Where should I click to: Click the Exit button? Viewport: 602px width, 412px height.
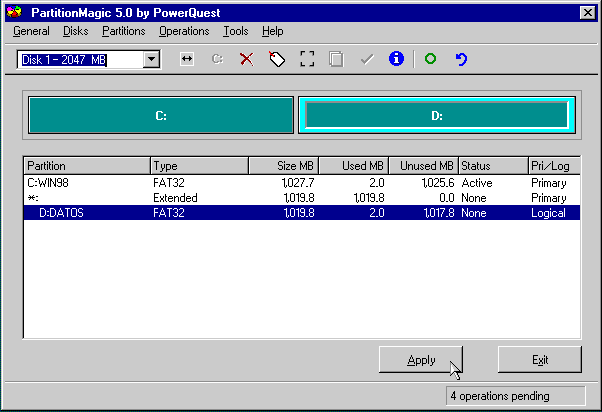(x=540, y=360)
